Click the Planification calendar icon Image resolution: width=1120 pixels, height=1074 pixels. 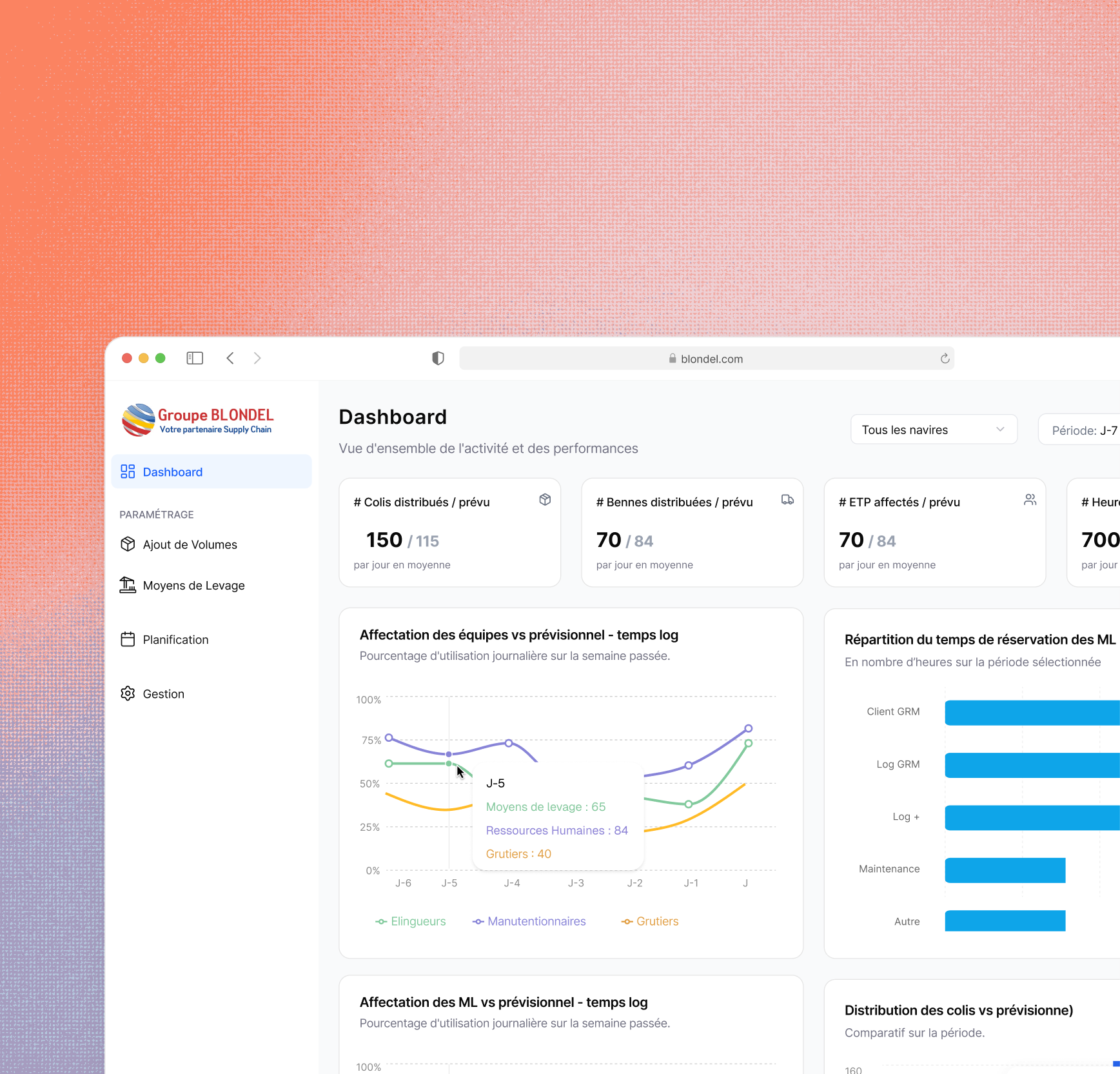(128, 639)
